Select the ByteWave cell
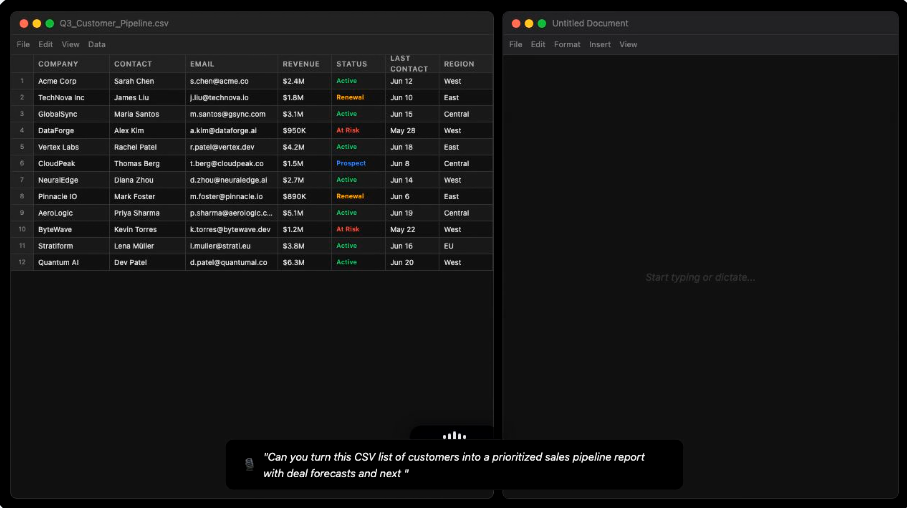Screen dimensions: 907x508 pyautogui.click(x=71, y=229)
